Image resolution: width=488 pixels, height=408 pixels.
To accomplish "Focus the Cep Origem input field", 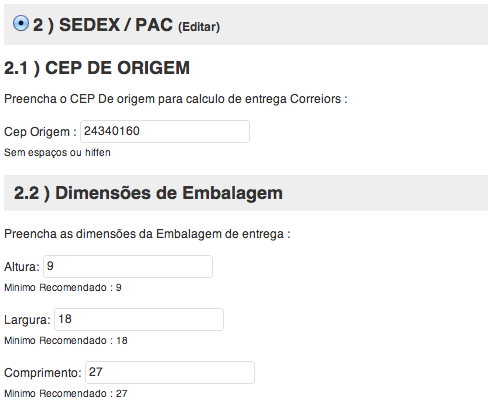I will pyautogui.click(x=165, y=131).
